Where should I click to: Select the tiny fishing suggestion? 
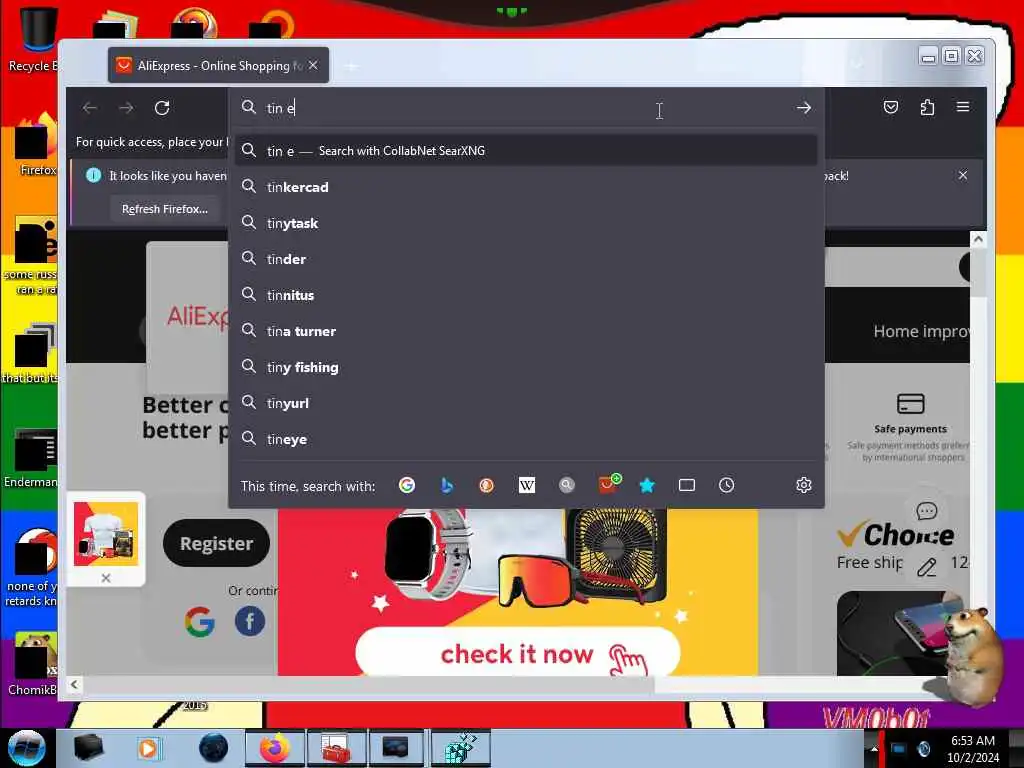(x=526, y=367)
